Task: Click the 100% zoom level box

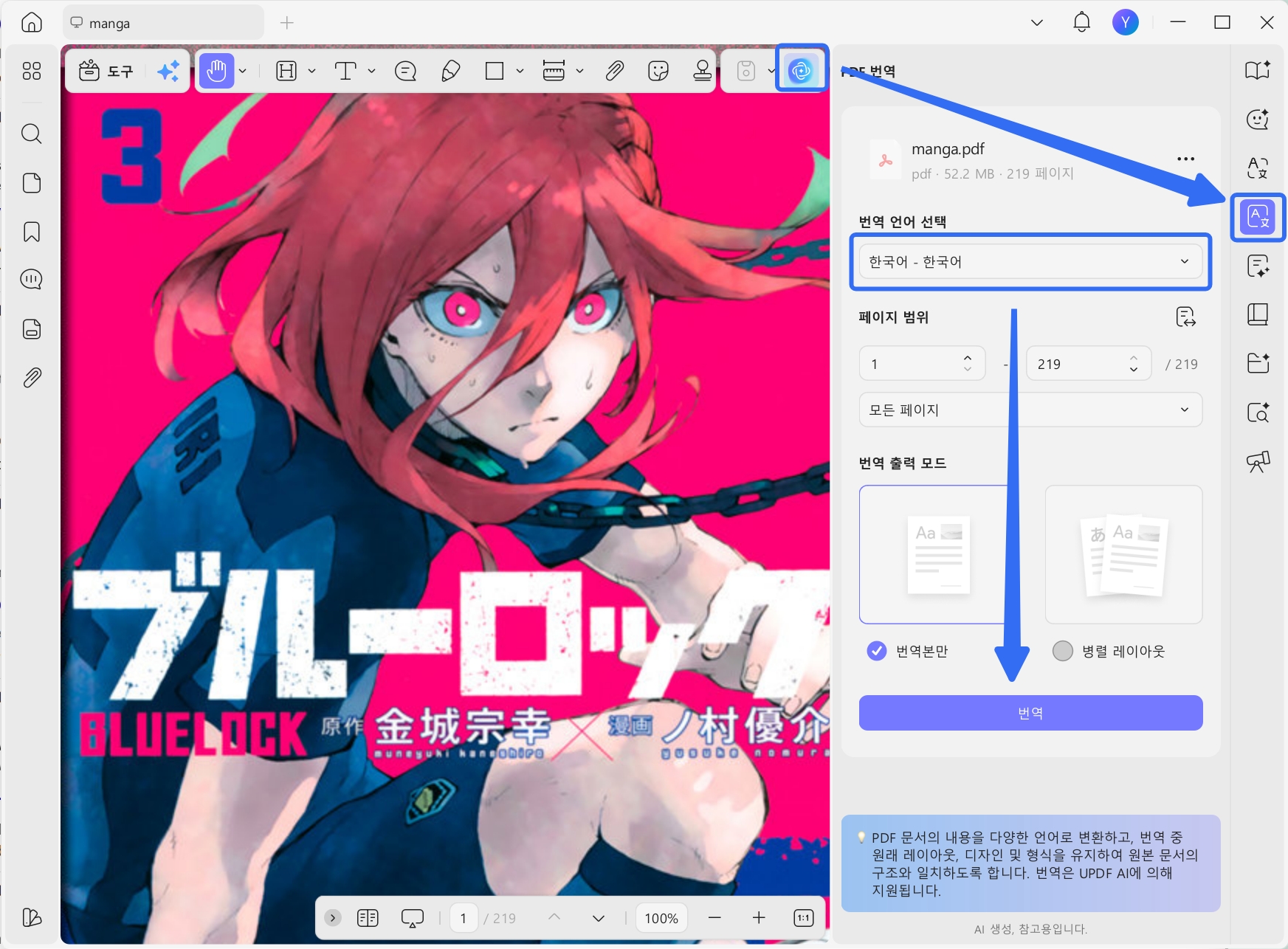Action: [661, 918]
